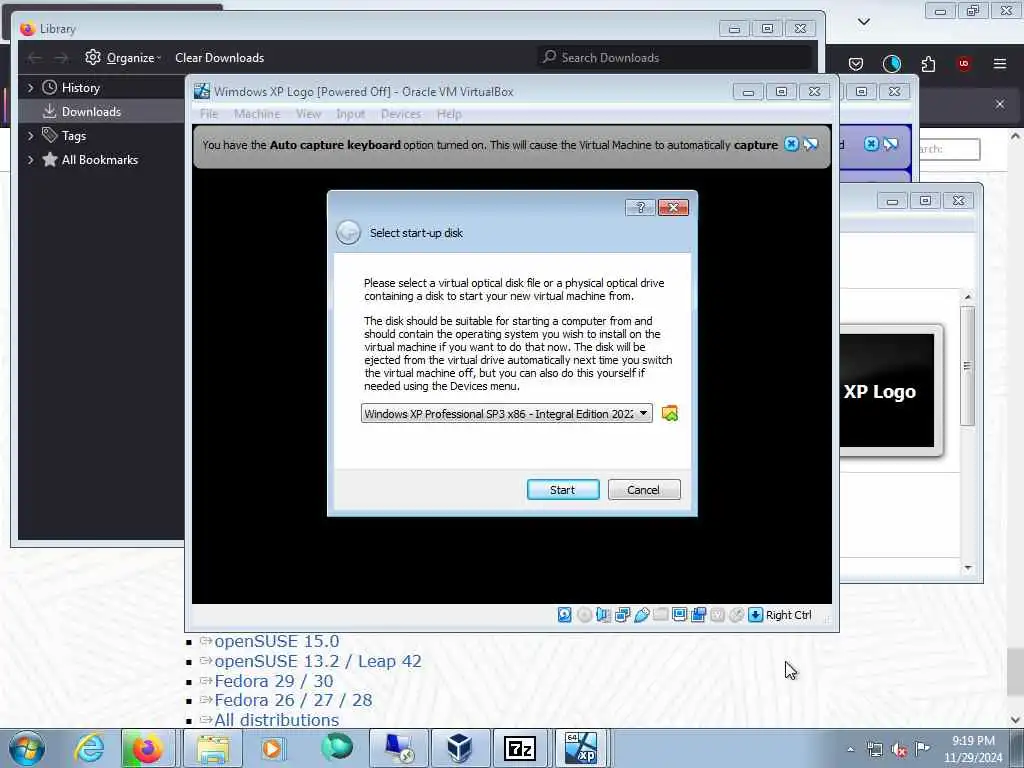Close the start-up disk dialog with red X
Image resolution: width=1024 pixels, height=768 pixels.
pos(673,208)
